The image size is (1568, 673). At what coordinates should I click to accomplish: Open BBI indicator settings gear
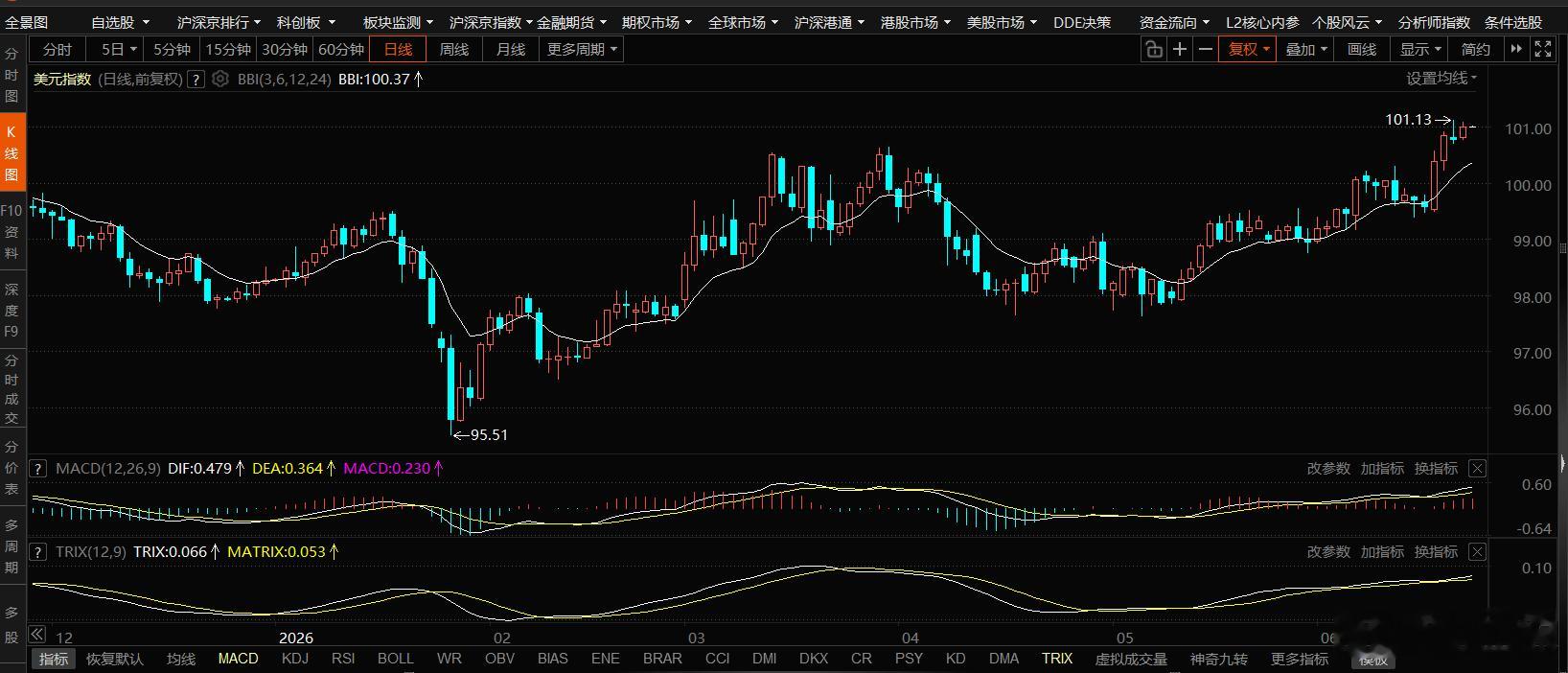(220, 80)
